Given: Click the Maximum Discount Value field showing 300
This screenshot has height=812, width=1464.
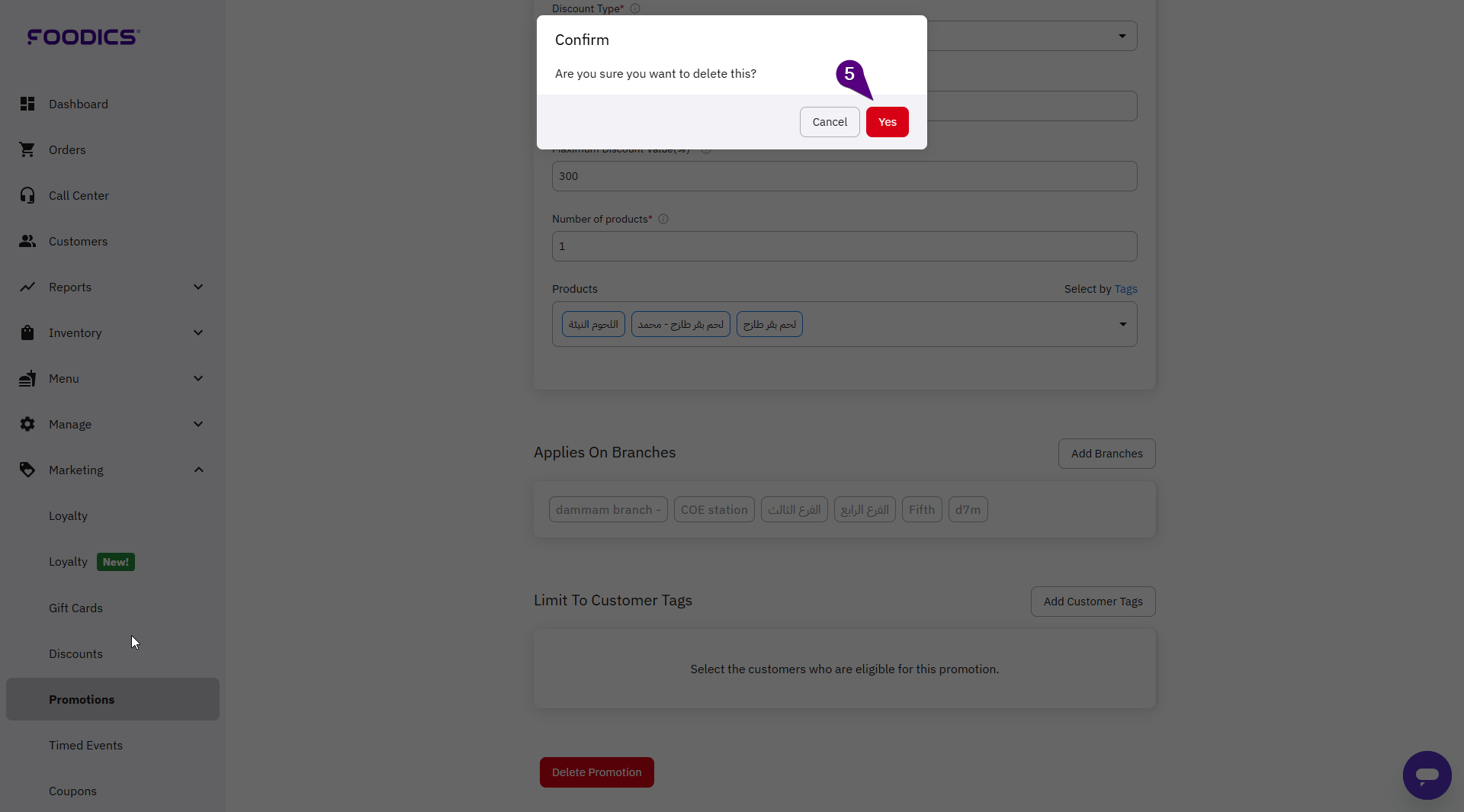Looking at the screenshot, I should click(x=844, y=176).
